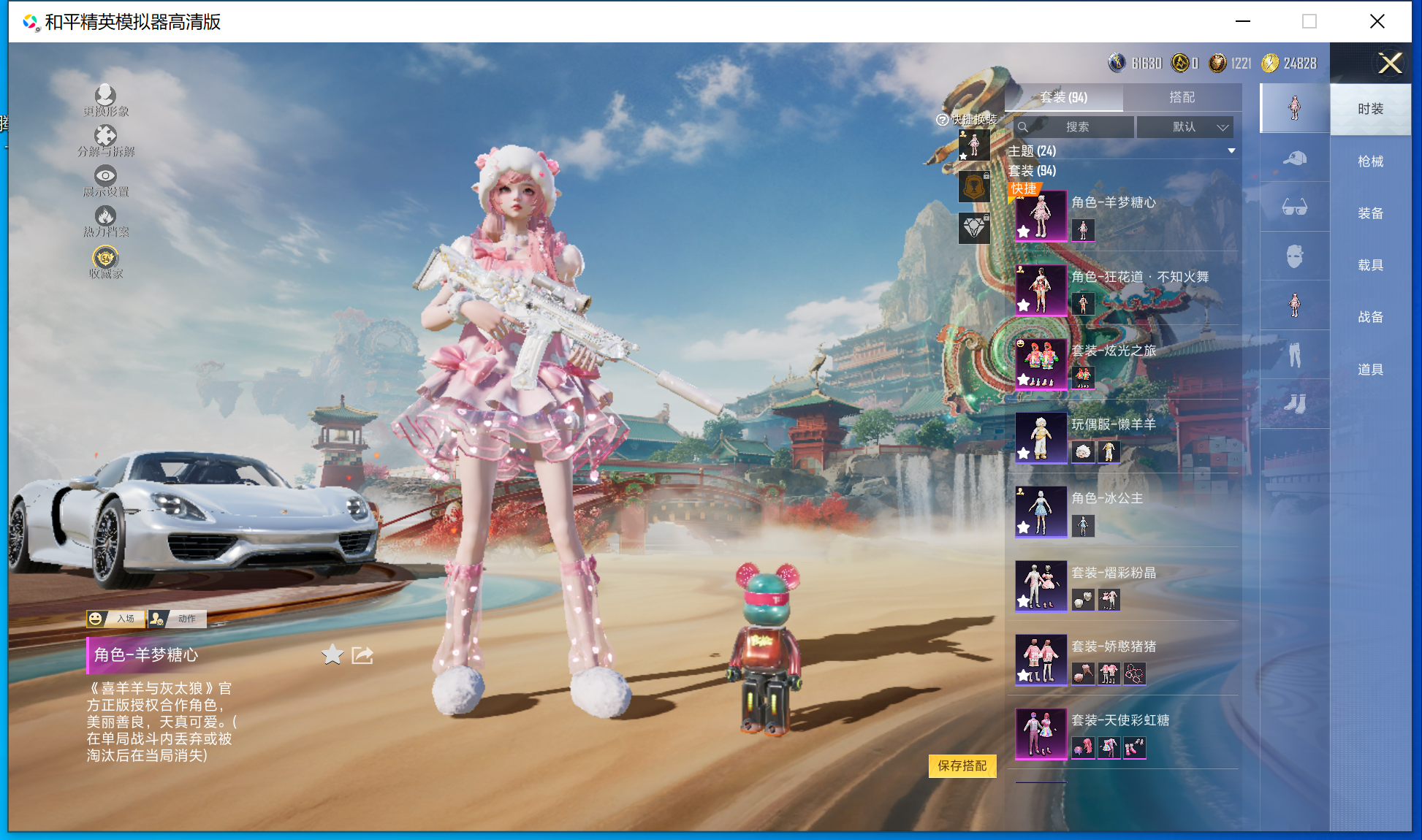Open the 枪械 firearms menu
Image resolution: width=1422 pixels, height=840 pixels.
click(x=1370, y=161)
